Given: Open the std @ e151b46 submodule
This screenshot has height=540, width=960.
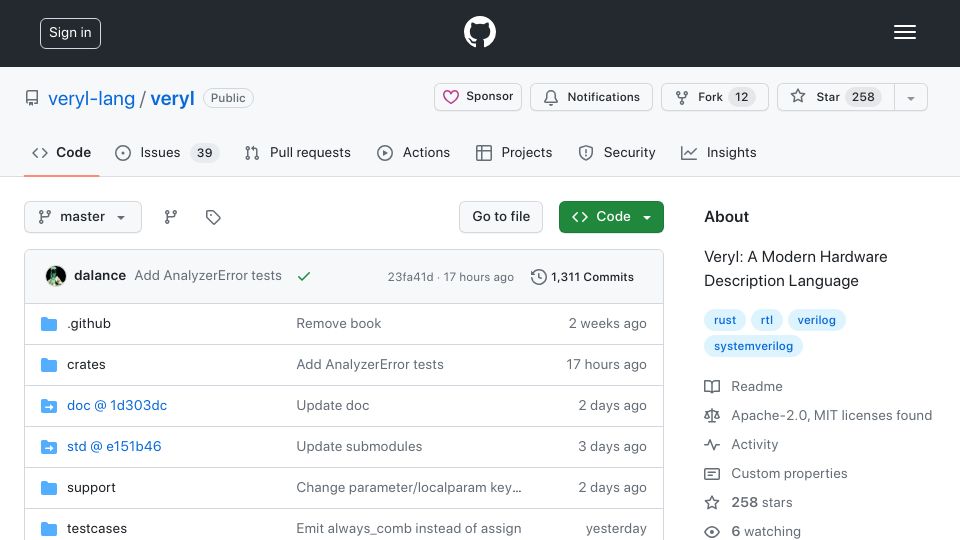Looking at the screenshot, I should point(114,446).
